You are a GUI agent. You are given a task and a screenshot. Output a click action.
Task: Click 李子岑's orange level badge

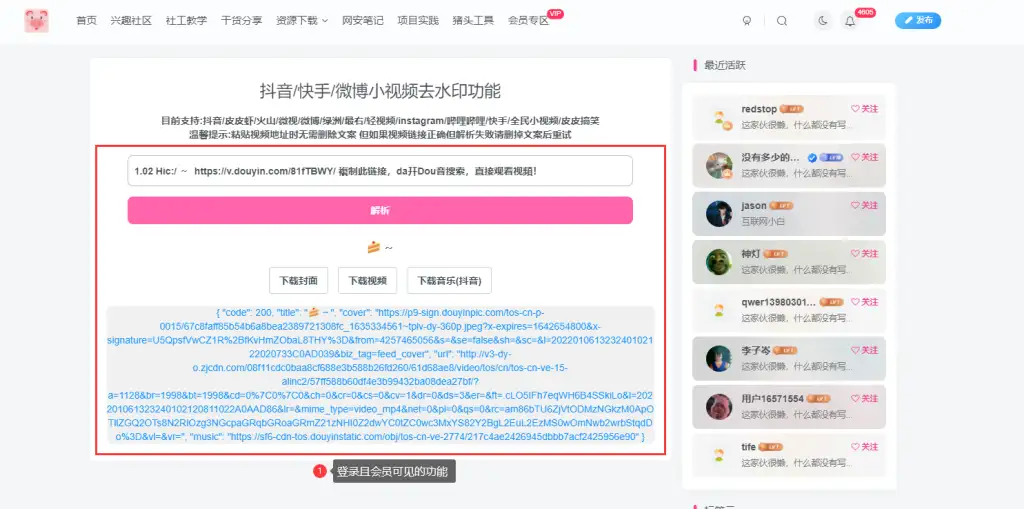tap(786, 350)
